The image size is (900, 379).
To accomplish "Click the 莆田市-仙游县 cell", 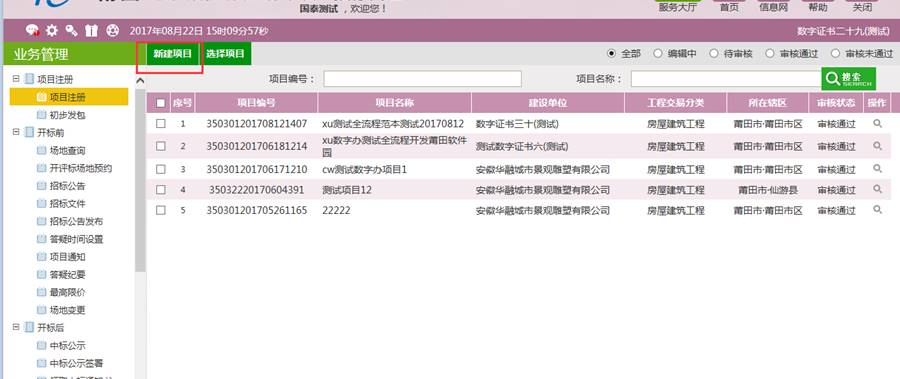I will pyautogui.click(x=768, y=190).
